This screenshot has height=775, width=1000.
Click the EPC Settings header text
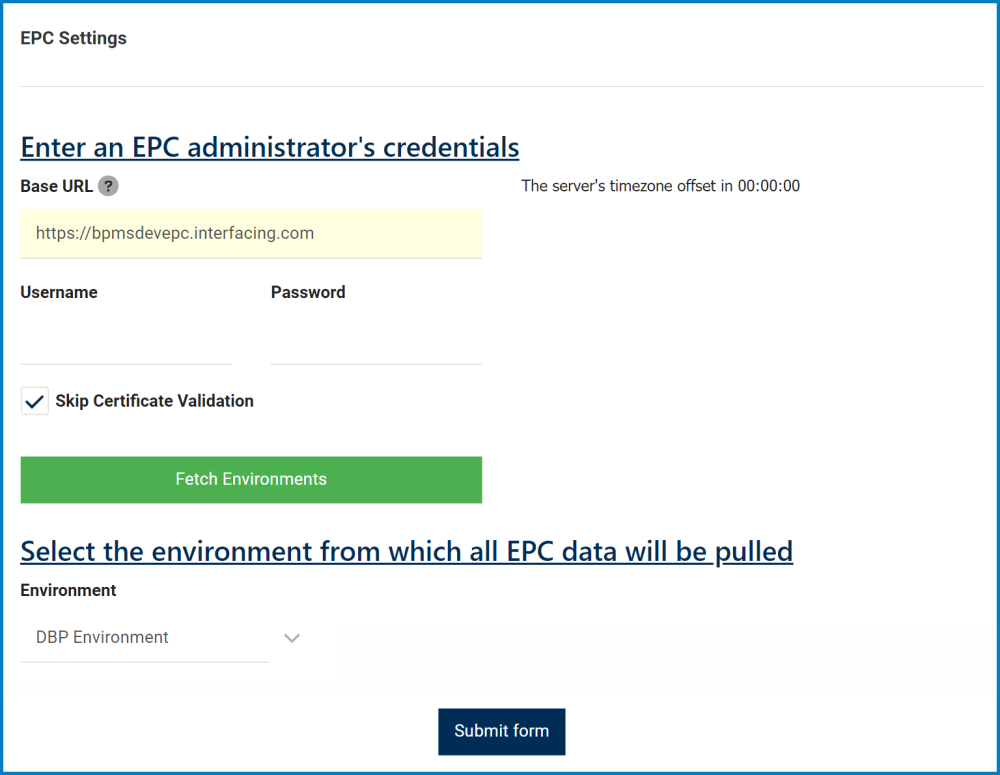[73, 38]
